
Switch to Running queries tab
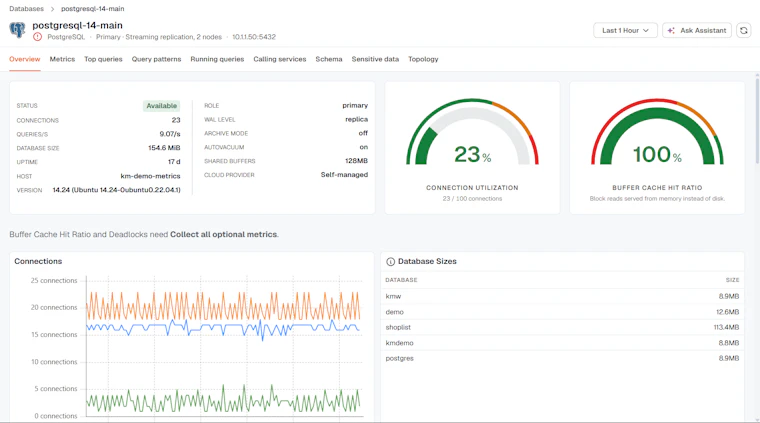click(217, 59)
